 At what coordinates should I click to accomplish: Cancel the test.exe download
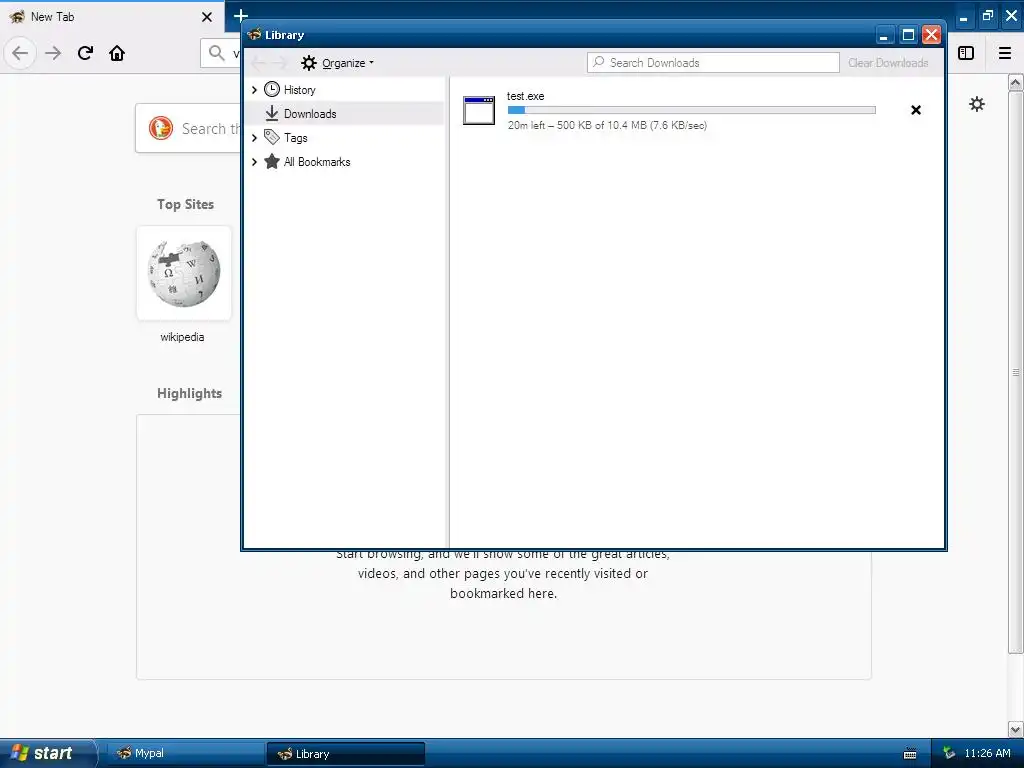pyautogui.click(x=916, y=110)
